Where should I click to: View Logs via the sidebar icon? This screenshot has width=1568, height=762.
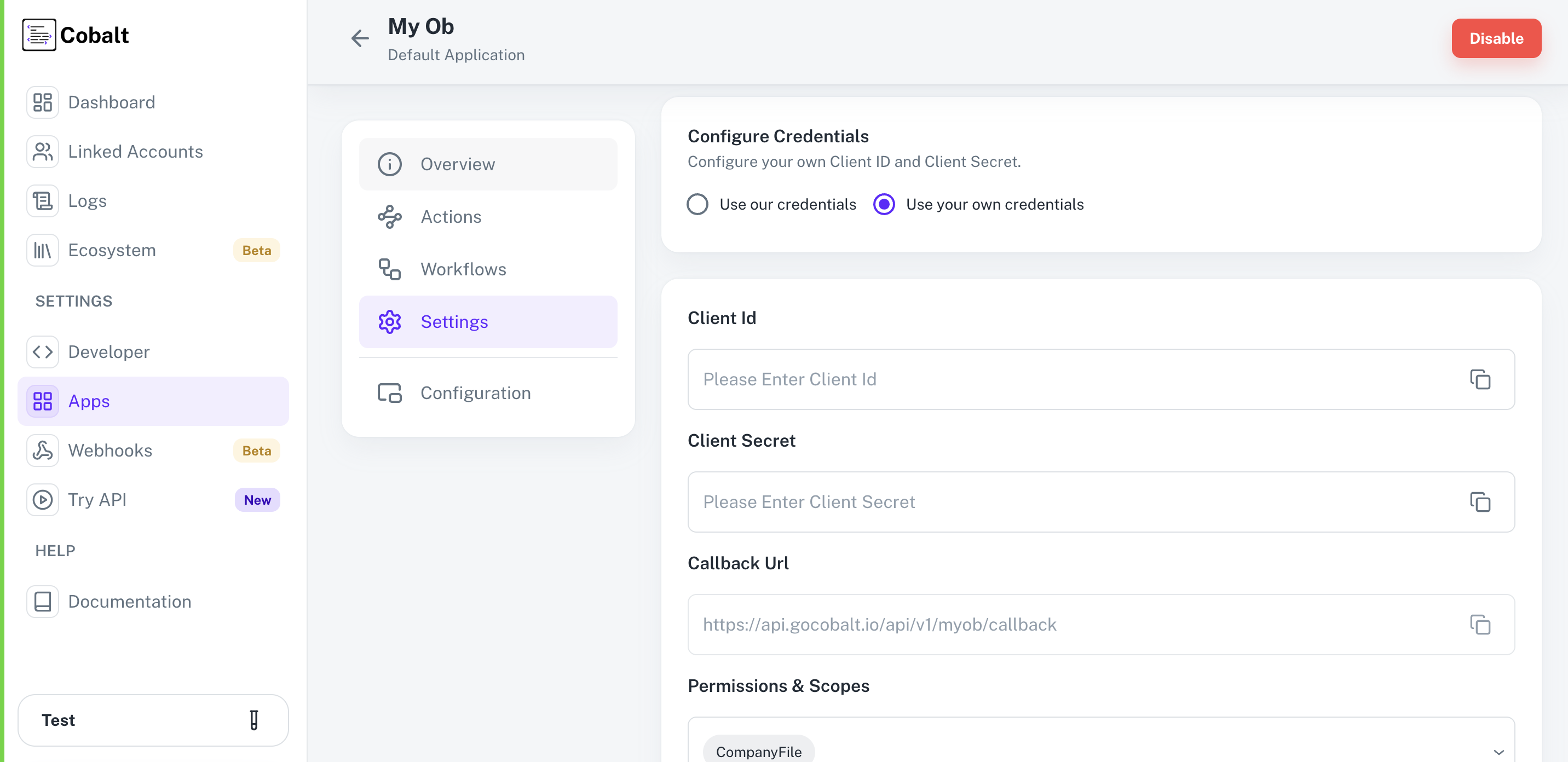[x=87, y=200]
